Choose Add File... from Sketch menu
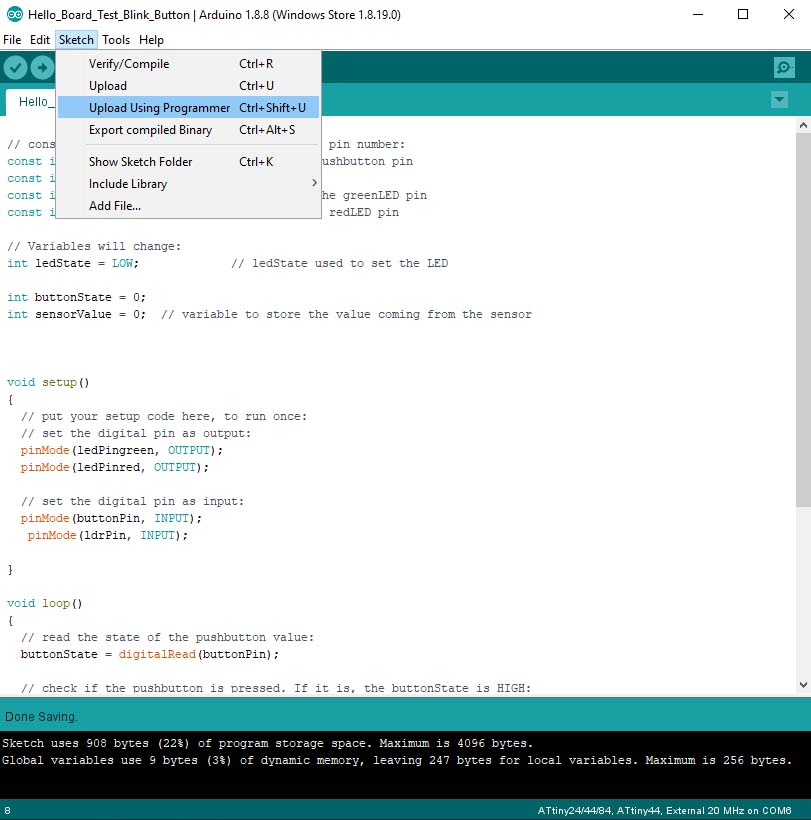 pyautogui.click(x=188, y=206)
